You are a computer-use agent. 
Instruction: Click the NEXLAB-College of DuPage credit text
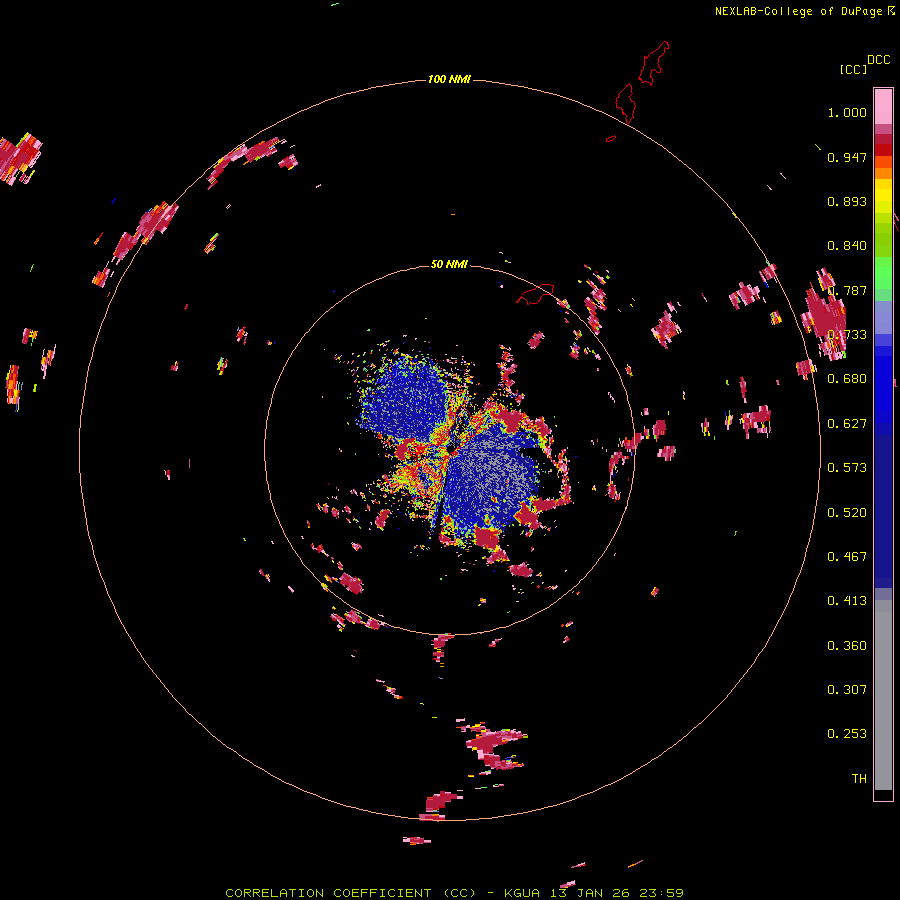click(x=798, y=11)
